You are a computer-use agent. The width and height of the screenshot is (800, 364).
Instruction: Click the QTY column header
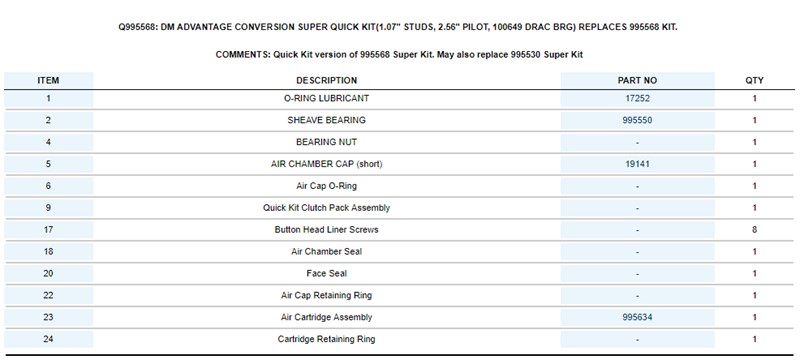coord(755,81)
